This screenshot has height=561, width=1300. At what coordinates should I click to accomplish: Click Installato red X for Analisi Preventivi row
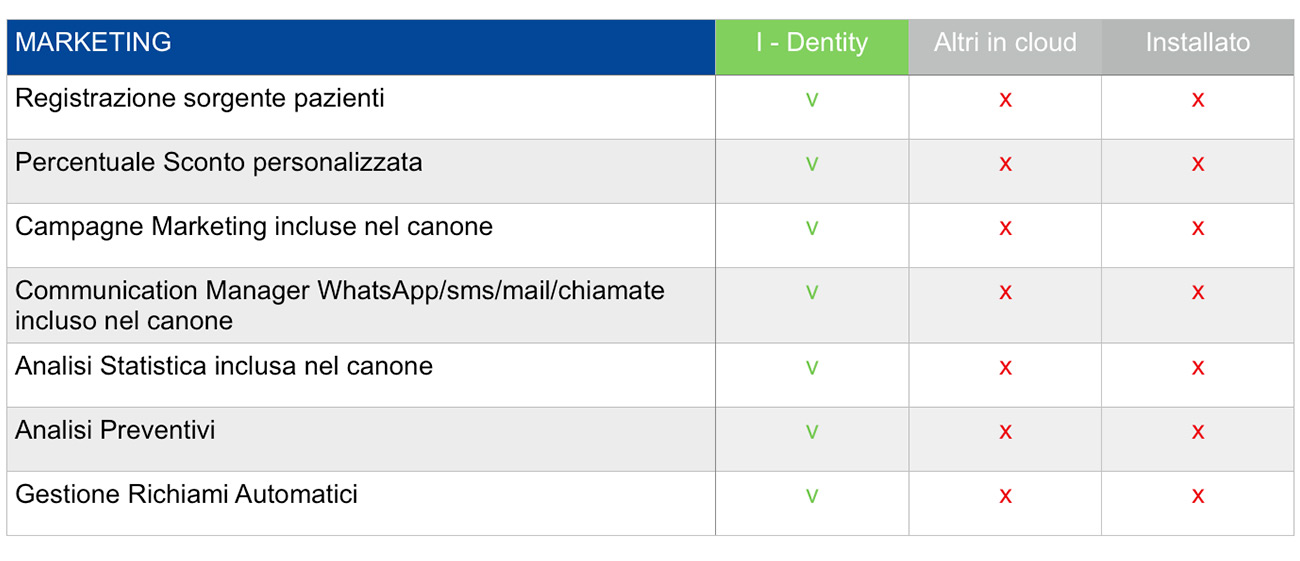pyautogui.click(x=1198, y=432)
